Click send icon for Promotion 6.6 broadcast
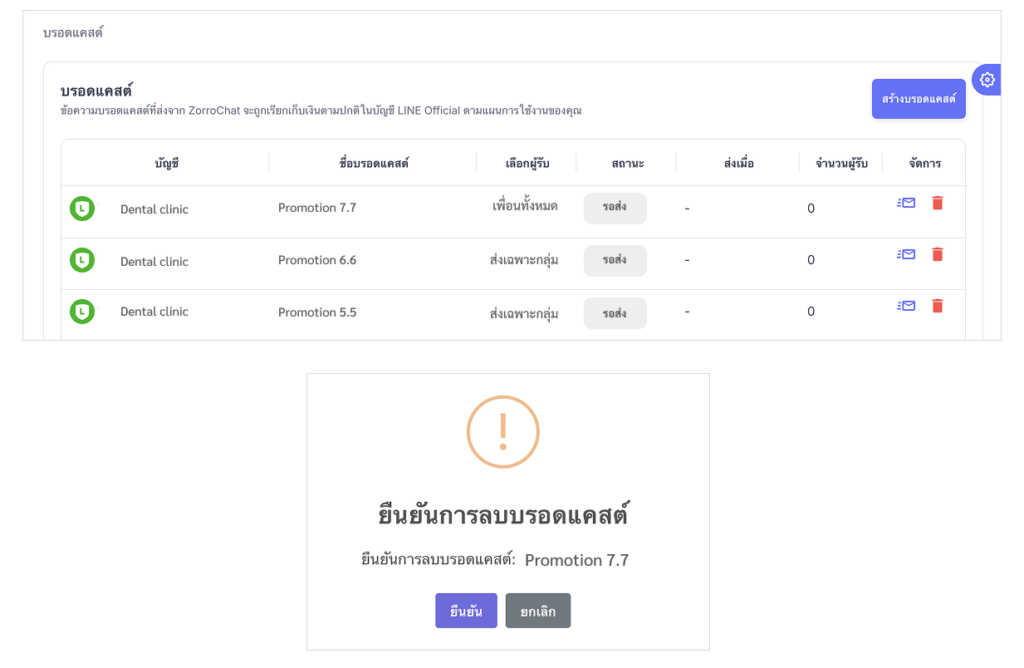This screenshot has width=1024, height=668. coord(906,254)
